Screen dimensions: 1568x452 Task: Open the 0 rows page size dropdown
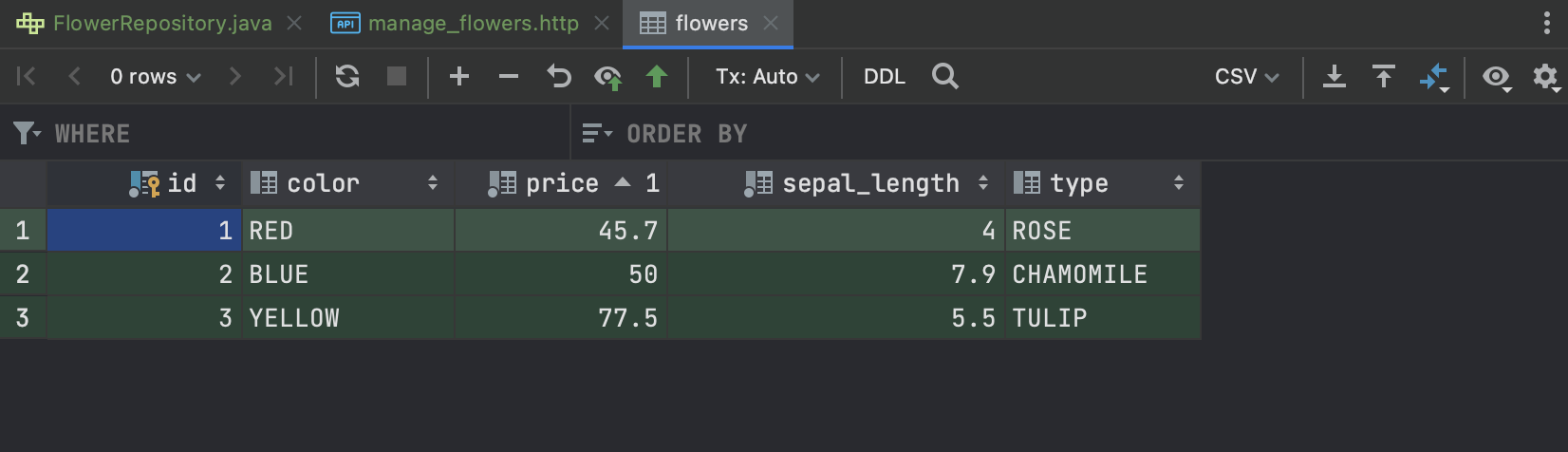pyautogui.click(x=155, y=77)
